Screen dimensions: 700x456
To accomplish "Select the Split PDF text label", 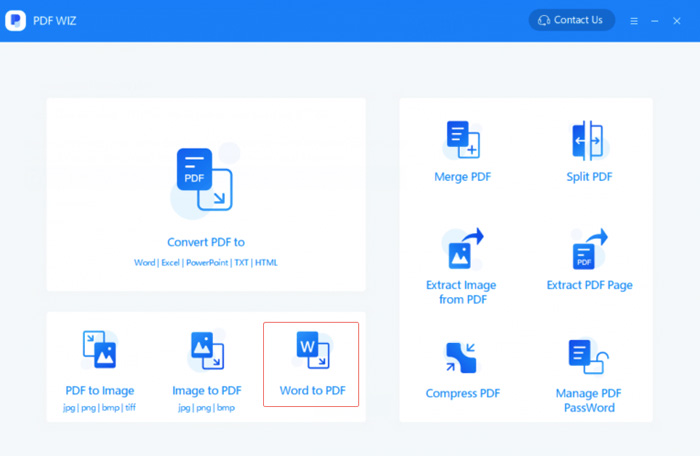I will pyautogui.click(x=589, y=177).
